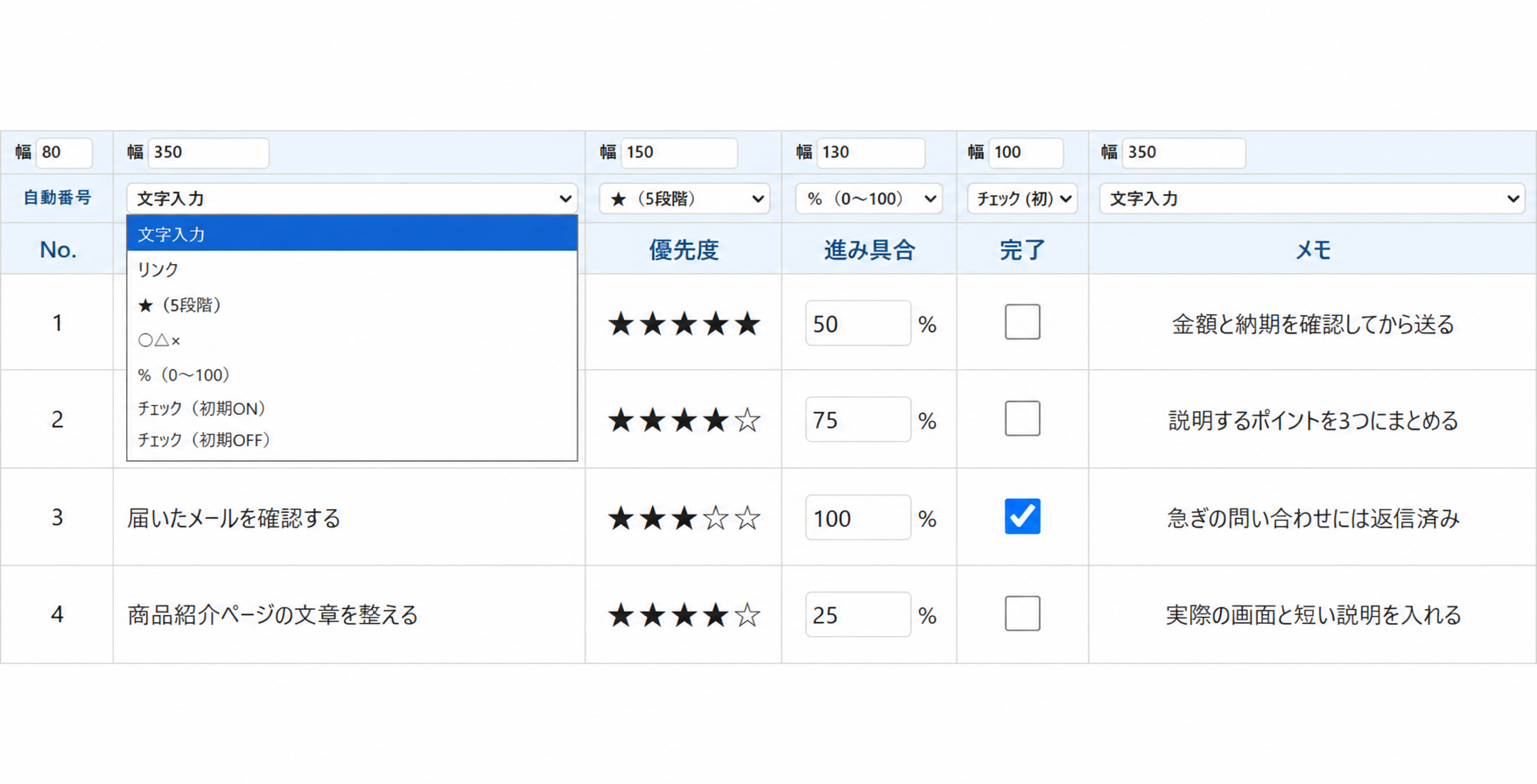
Task: Click the 350 width field above the open dropdown
Action: 208,152
